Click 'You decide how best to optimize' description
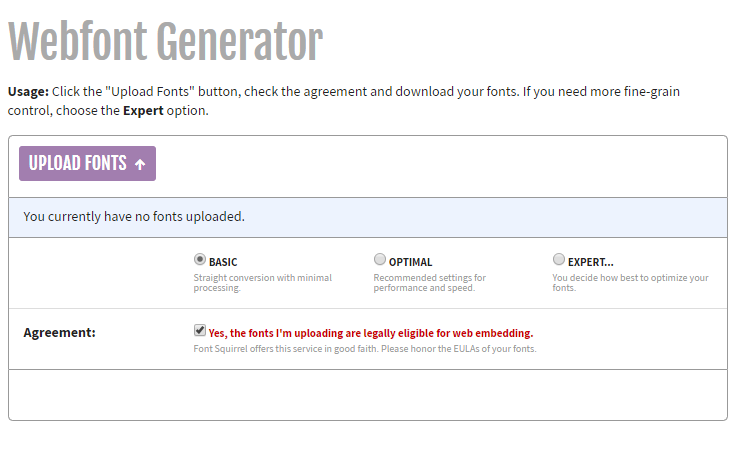This screenshot has height=473, width=745. click(630, 283)
